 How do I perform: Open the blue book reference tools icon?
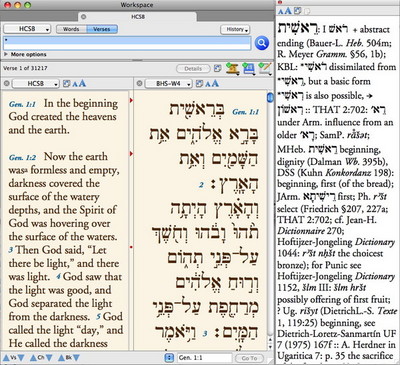pos(249,68)
